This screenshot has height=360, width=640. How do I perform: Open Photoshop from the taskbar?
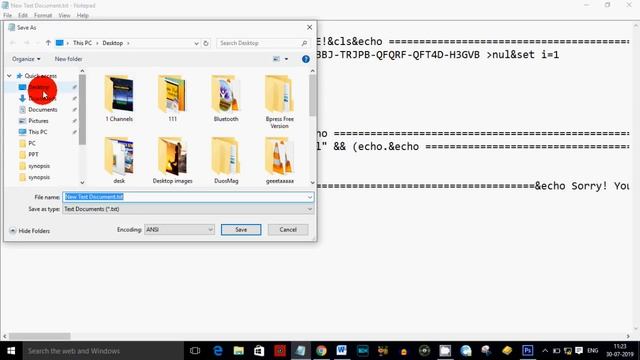tap(527, 351)
